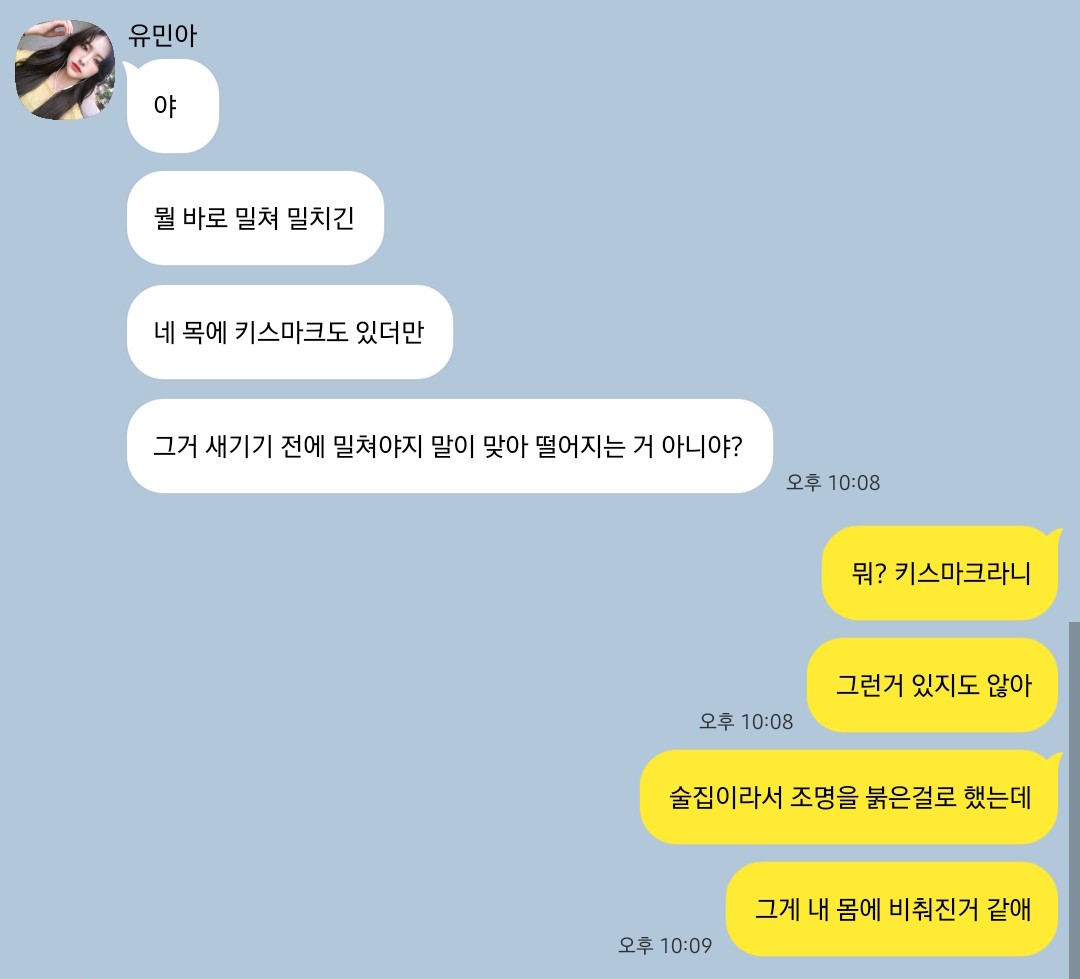Click the scrollbar track above the thumb
Image resolution: width=1080 pixels, height=979 pixels.
coord(1074,310)
